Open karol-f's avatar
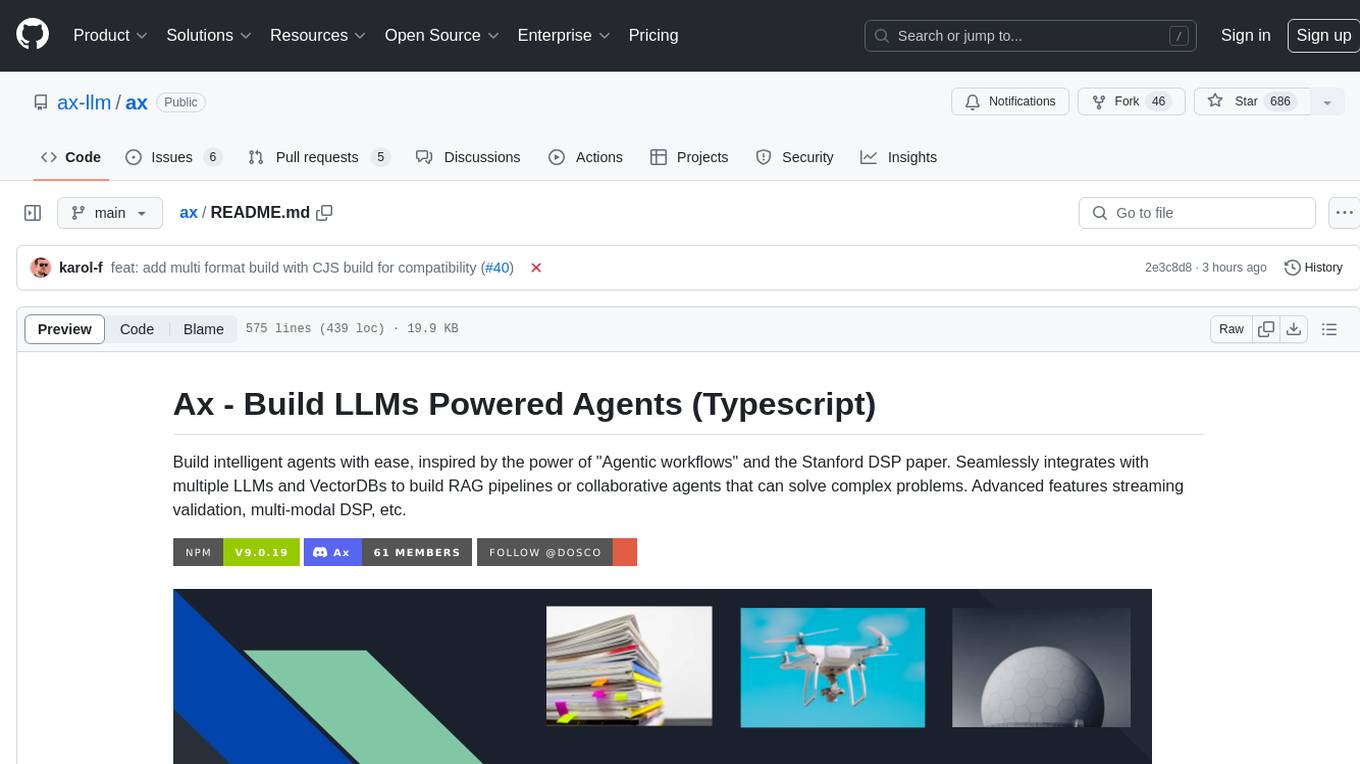 [41, 267]
